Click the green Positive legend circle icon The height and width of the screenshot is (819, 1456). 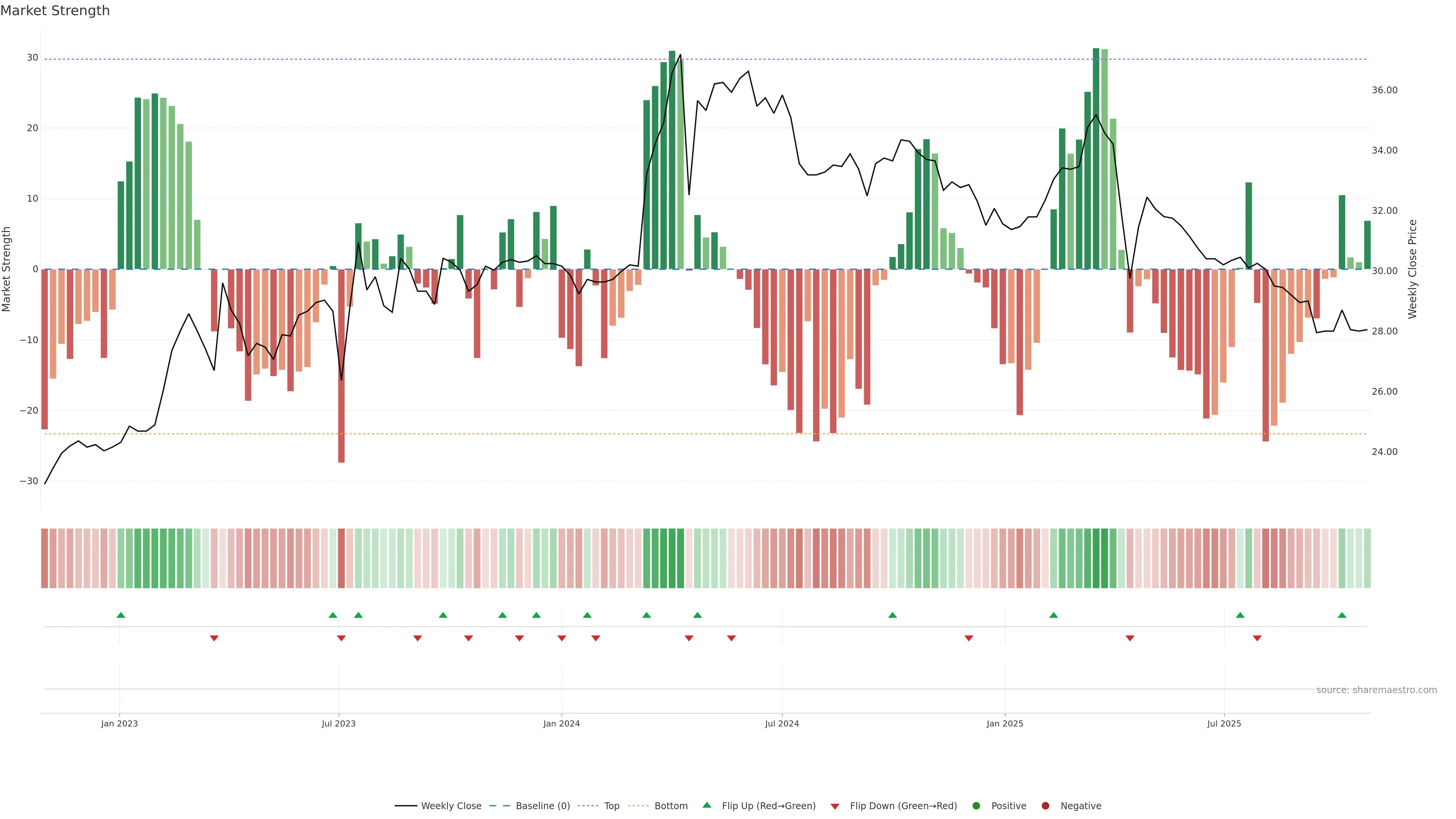point(976,805)
